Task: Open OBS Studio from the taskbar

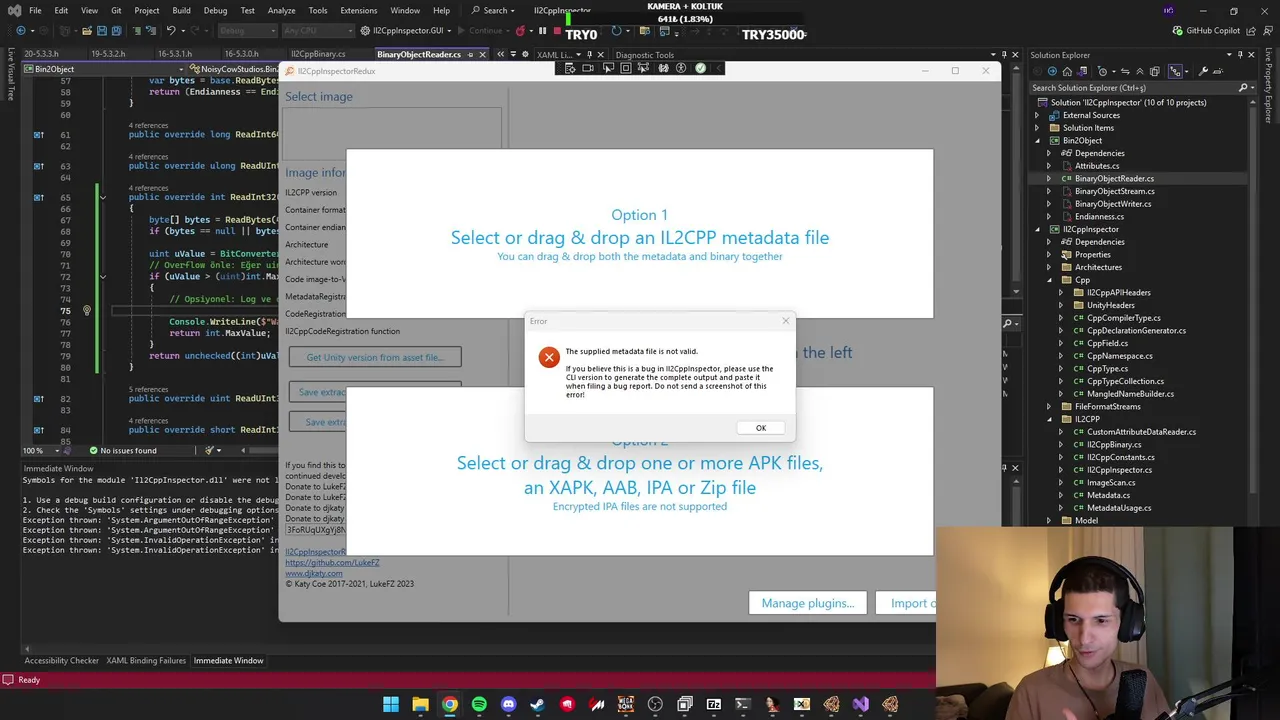Action: [655, 704]
